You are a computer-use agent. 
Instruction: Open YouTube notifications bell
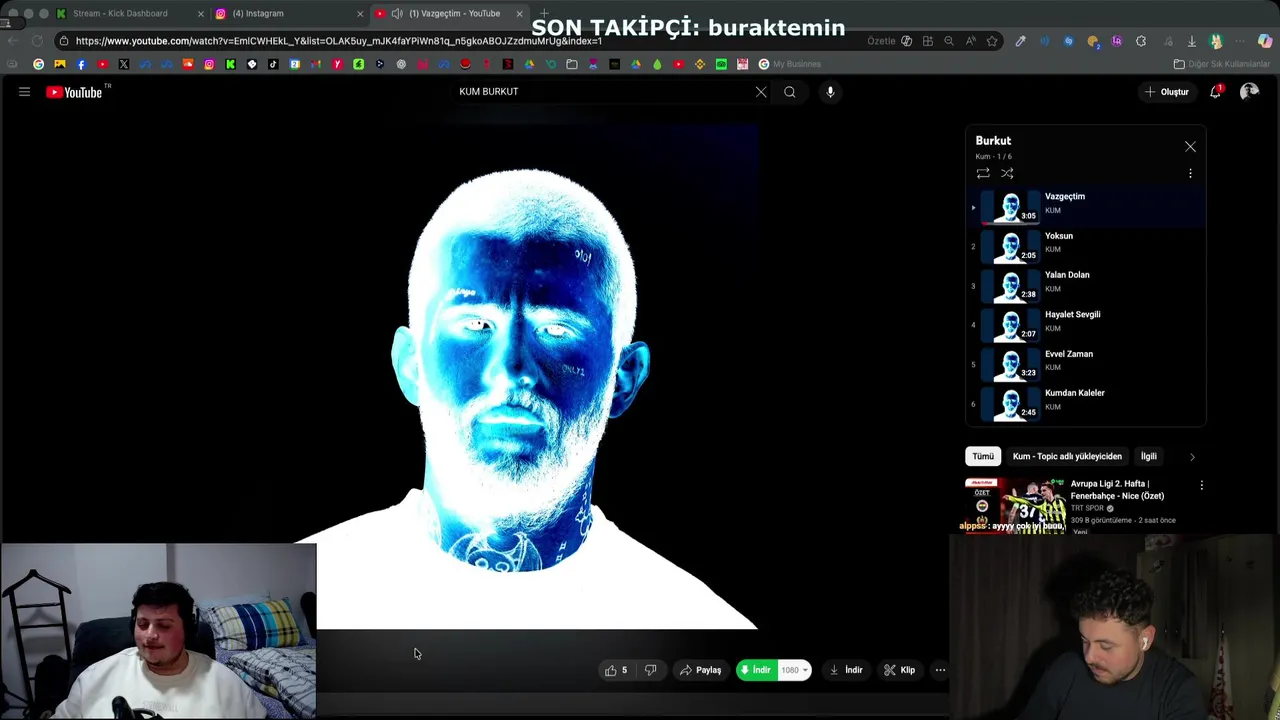[x=1216, y=92]
